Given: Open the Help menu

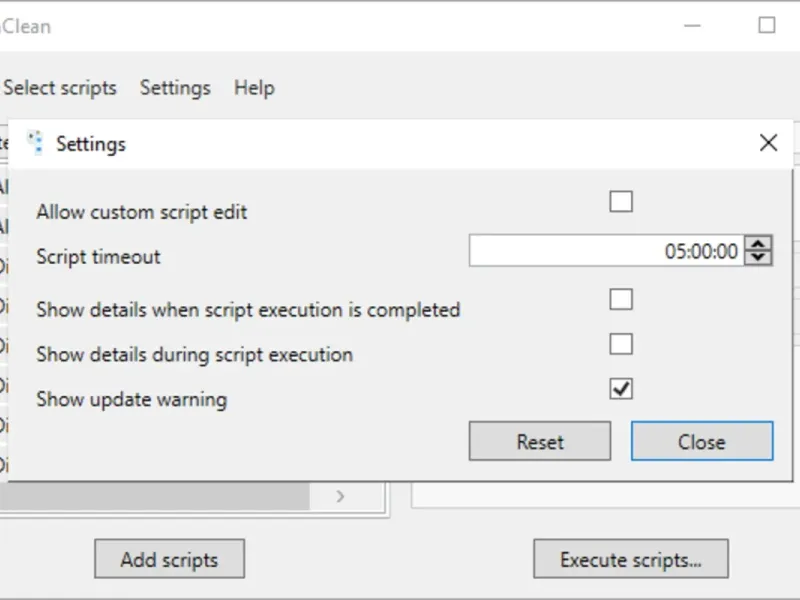Looking at the screenshot, I should pos(254,88).
